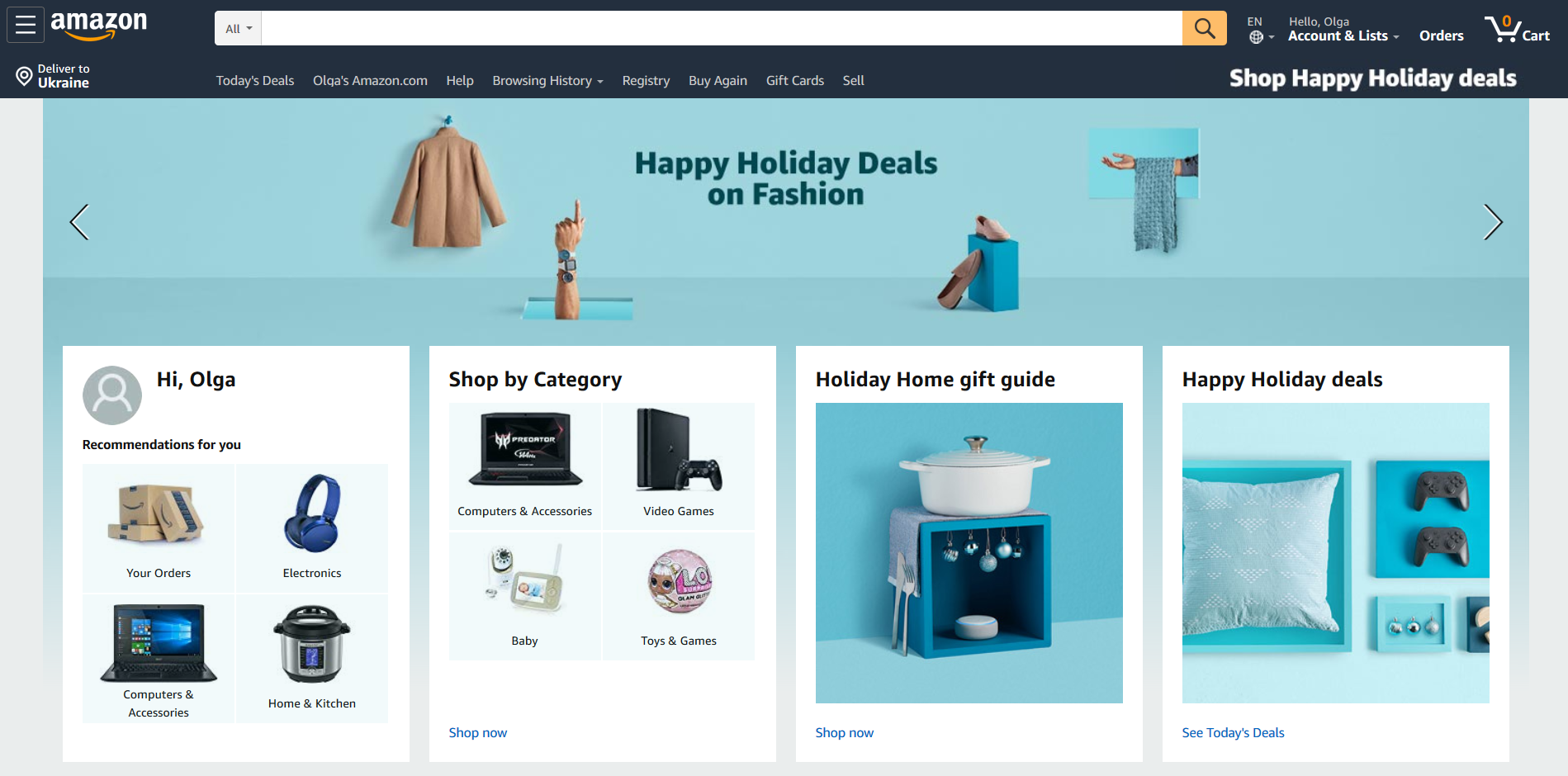Go to previous banner slide arrow

click(x=79, y=222)
